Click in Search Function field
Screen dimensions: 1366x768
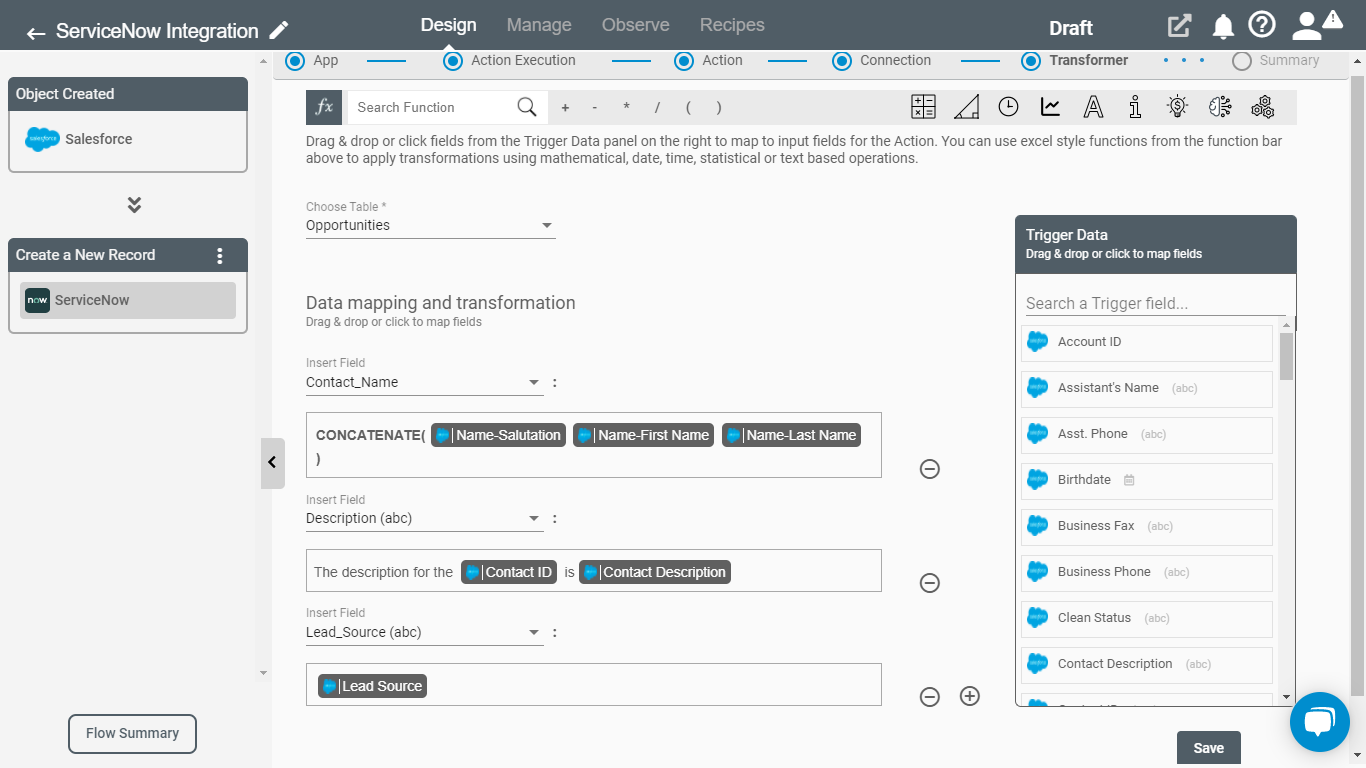(x=430, y=107)
